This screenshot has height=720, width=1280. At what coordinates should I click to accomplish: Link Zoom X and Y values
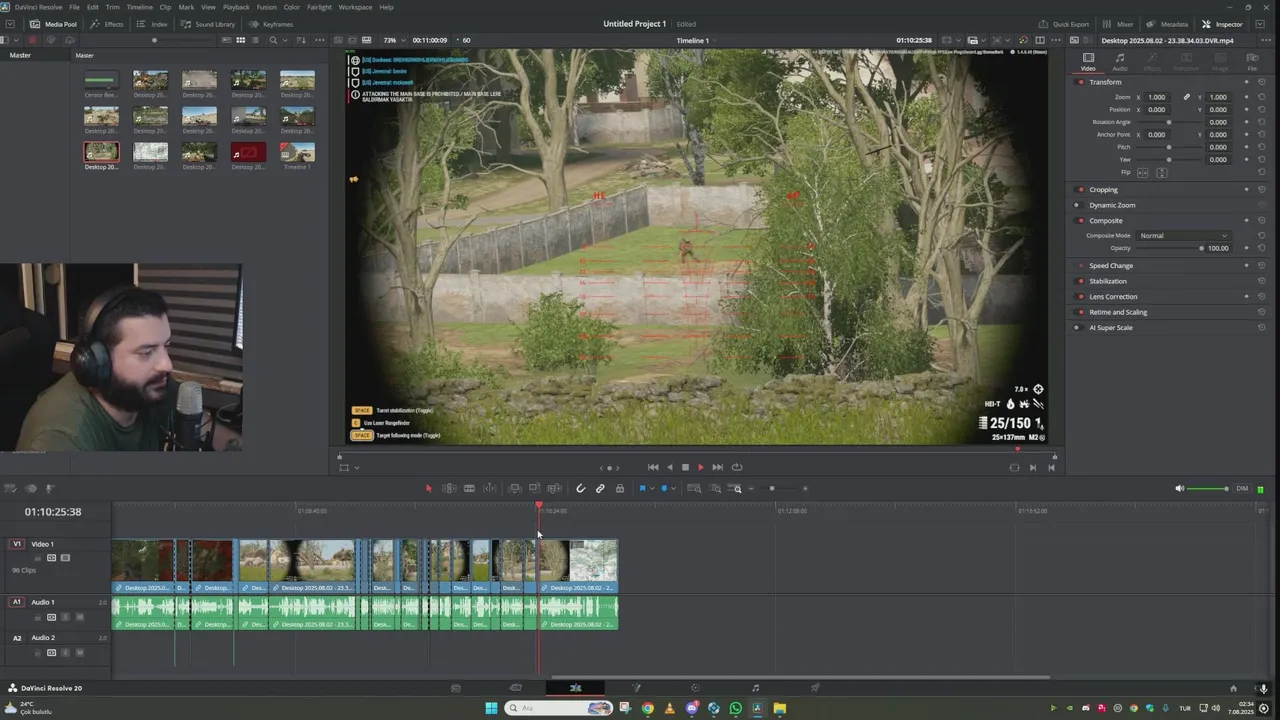click(x=1187, y=97)
